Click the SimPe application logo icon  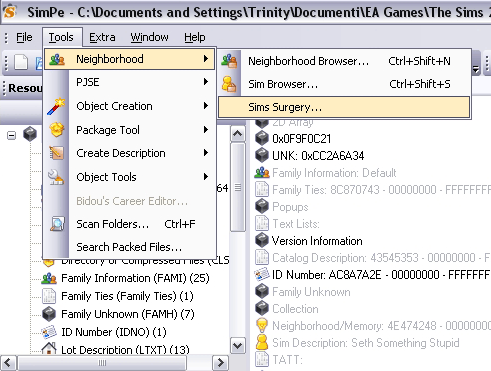pos(10,12)
